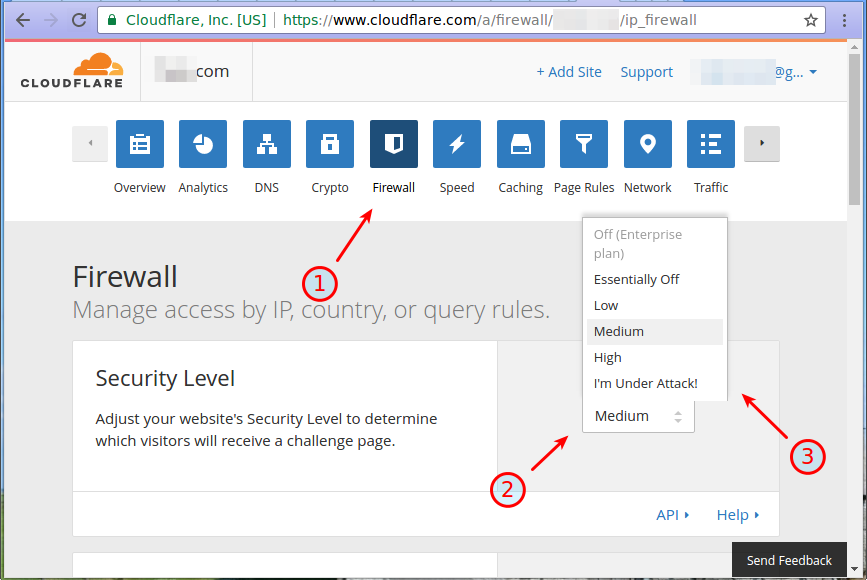The height and width of the screenshot is (580, 867).
Task: Select 'Medium' option in the dropdown list
Action: coord(655,331)
